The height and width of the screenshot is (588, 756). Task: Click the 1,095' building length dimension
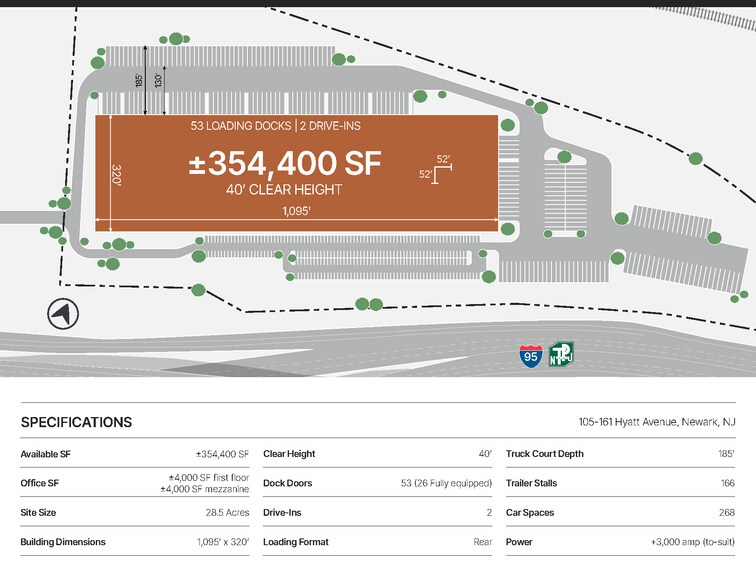point(295,211)
